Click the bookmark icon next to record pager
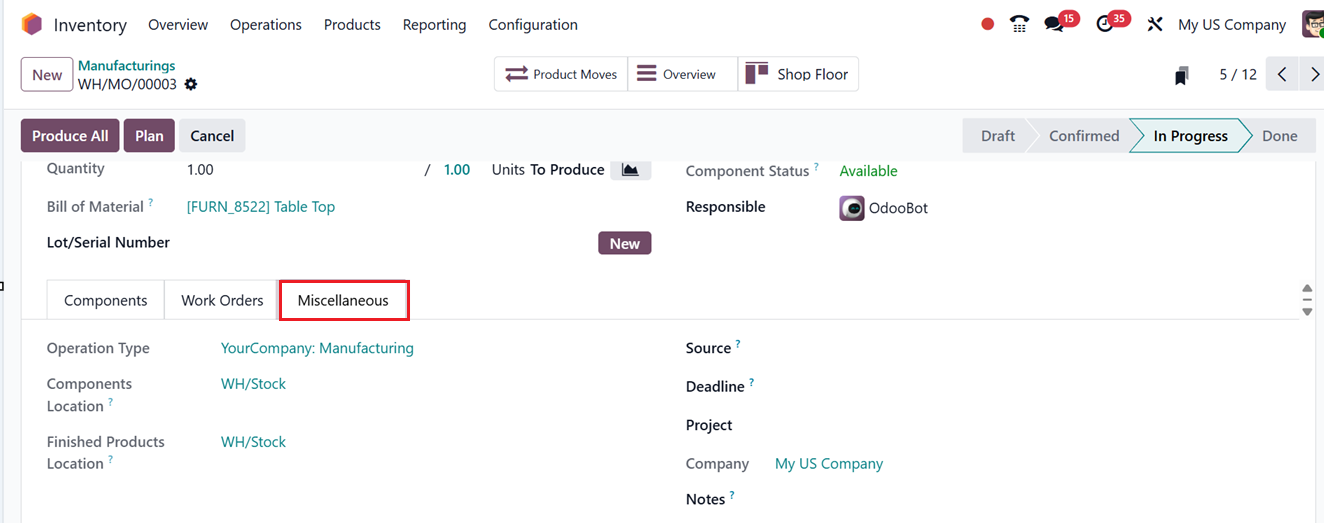 tap(1182, 75)
